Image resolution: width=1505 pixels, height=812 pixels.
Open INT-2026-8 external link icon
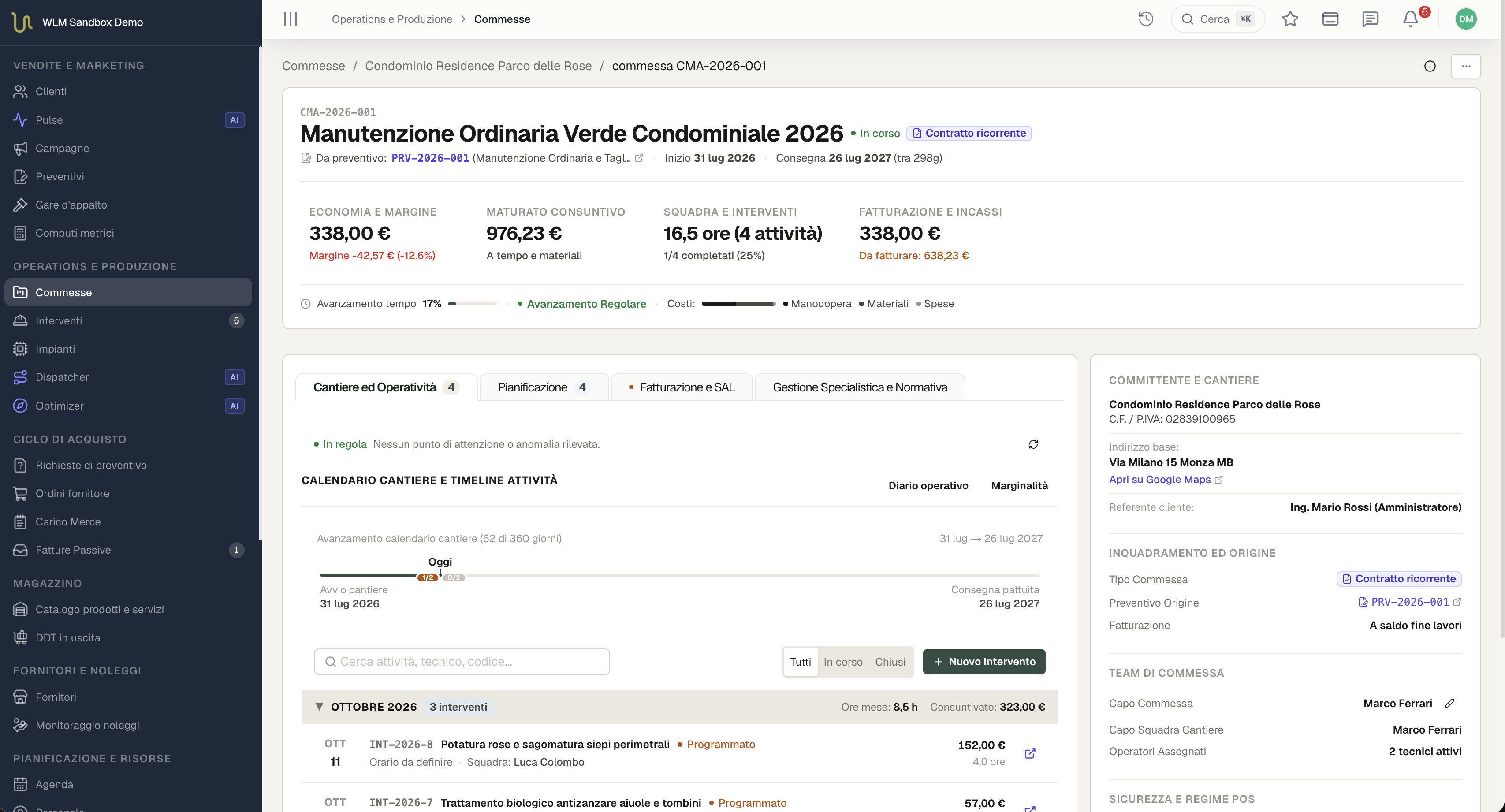pyautogui.click(x=1030, y=753)
